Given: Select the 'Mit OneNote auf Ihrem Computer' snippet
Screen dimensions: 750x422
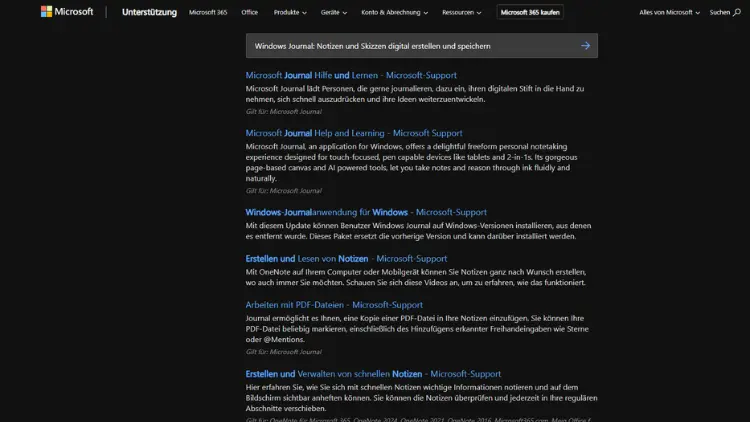Looking at the screenshot, I should [416, 277].
